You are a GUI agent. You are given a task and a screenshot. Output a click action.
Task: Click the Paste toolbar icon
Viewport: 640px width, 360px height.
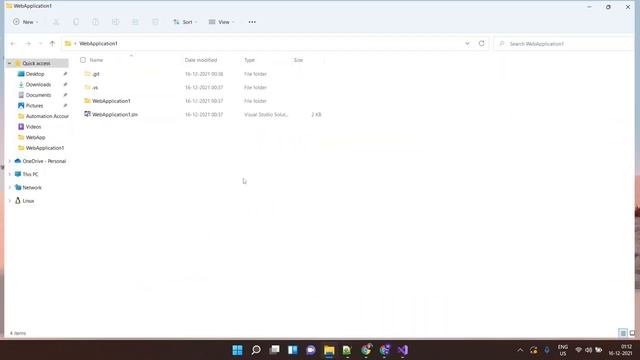coord(95,22)
